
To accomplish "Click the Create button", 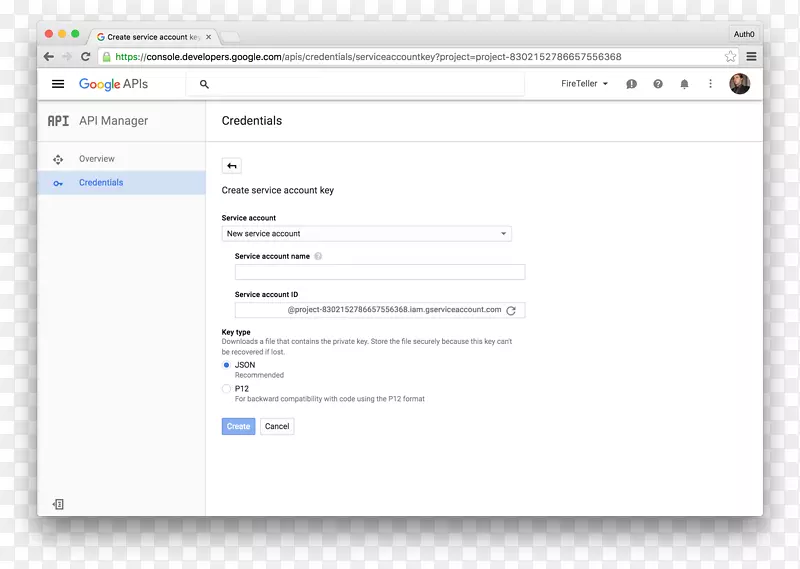I will [238, 426].
